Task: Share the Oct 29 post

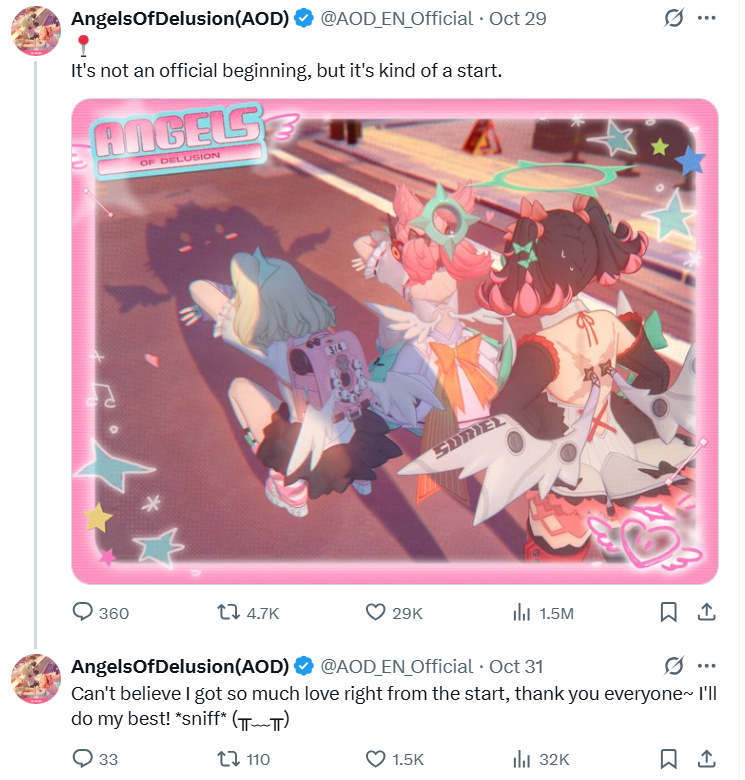Action: (706, 612)
